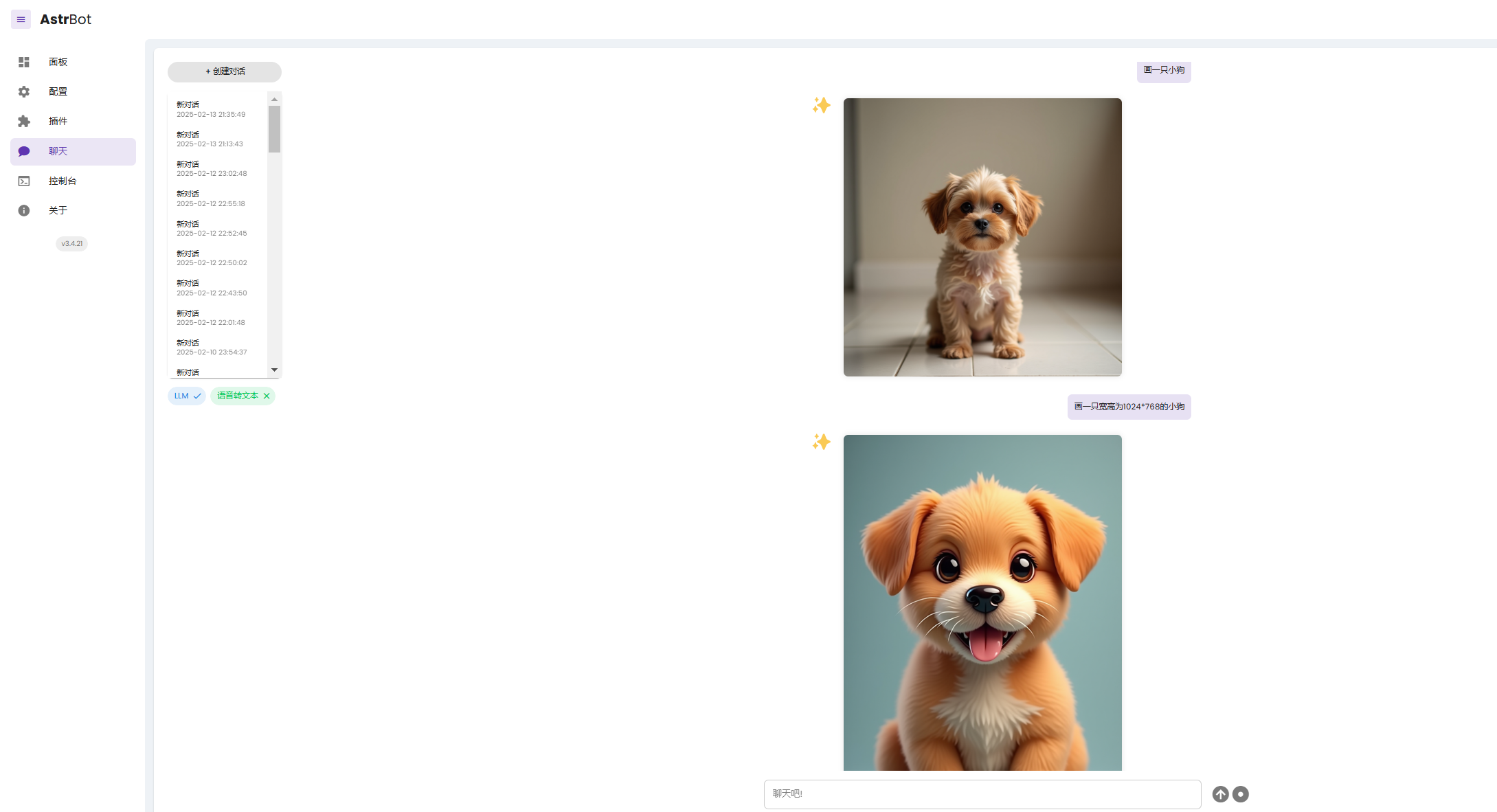Open the 关于 info icon

24,211
